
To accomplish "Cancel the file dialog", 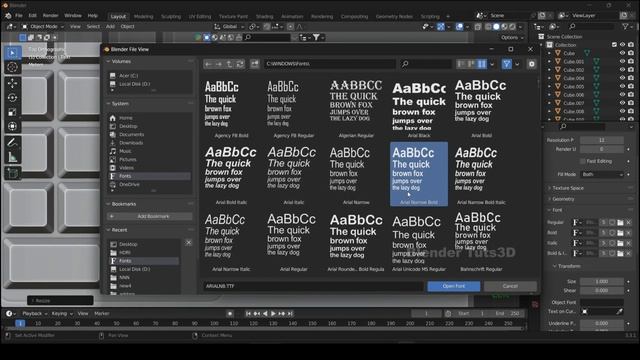I will pos(510,286).
